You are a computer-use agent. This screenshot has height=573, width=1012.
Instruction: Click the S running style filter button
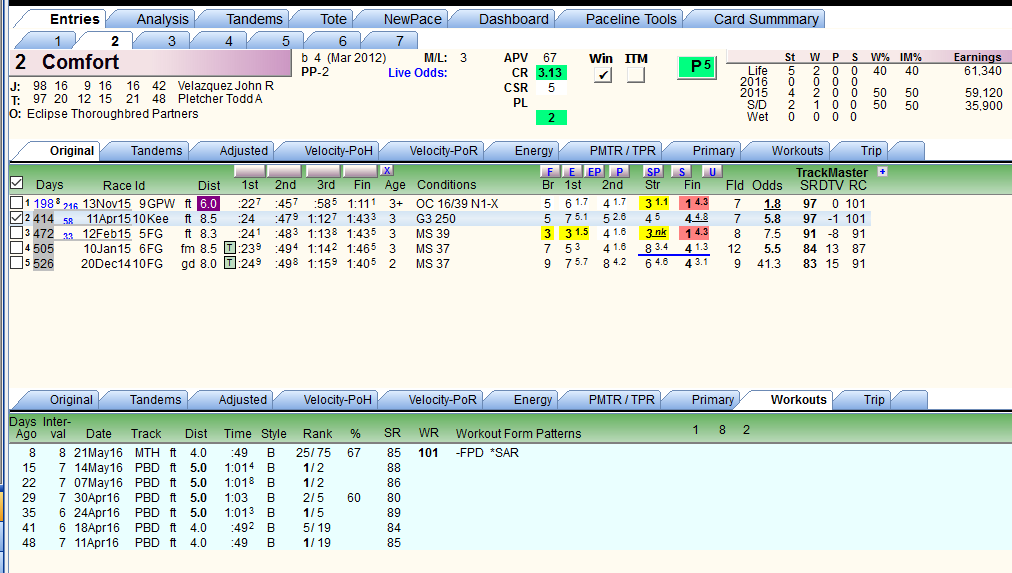click(x=682, y=172)
